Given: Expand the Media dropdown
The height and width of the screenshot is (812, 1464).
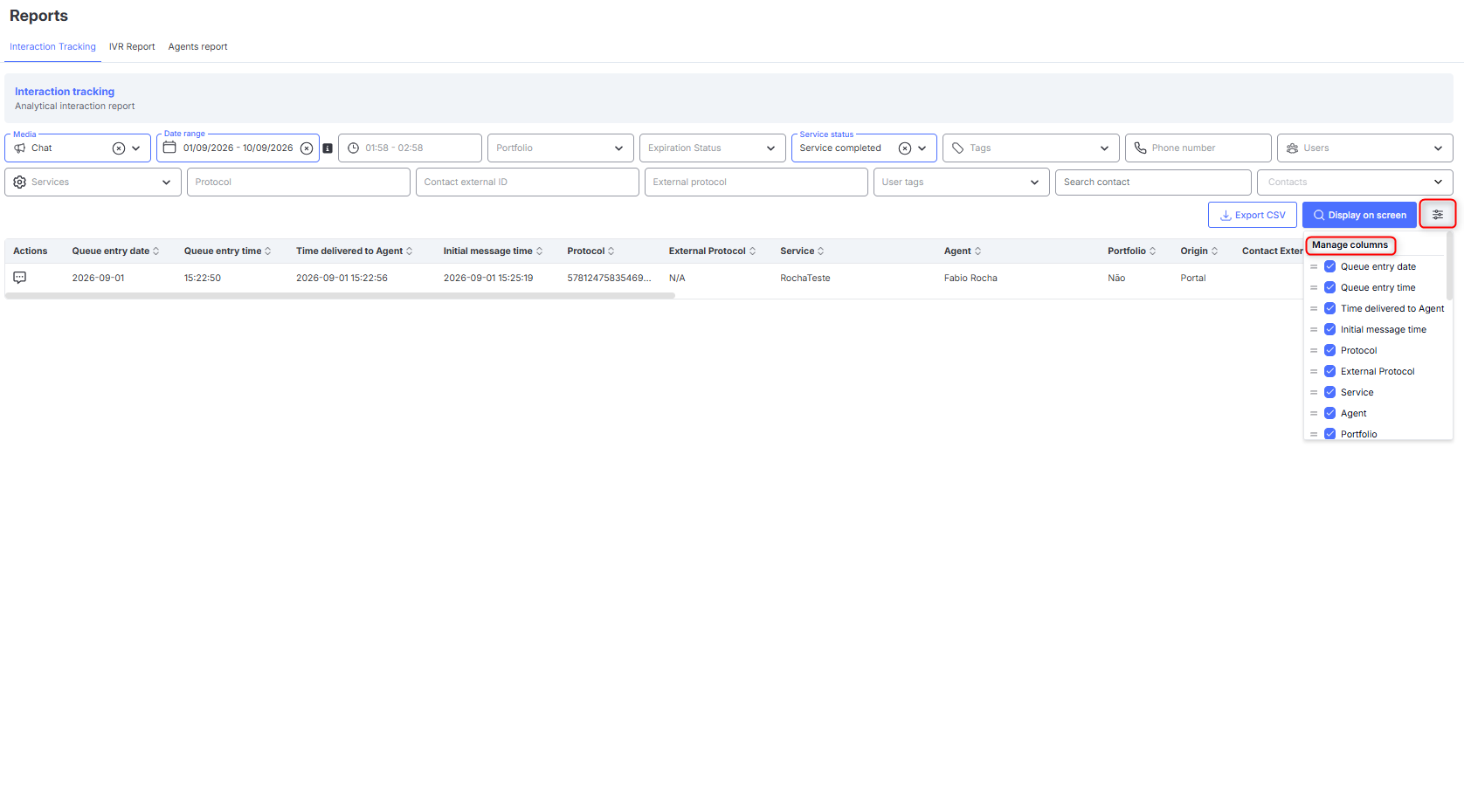Looking at the screenshot, I should 136,148.
